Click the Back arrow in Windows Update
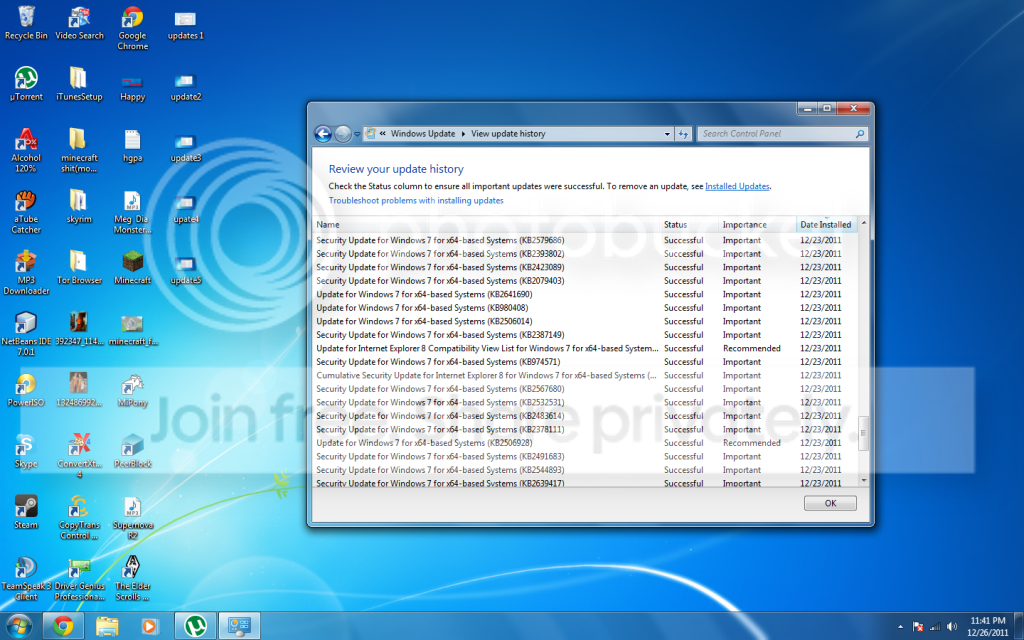 (323, 134)
